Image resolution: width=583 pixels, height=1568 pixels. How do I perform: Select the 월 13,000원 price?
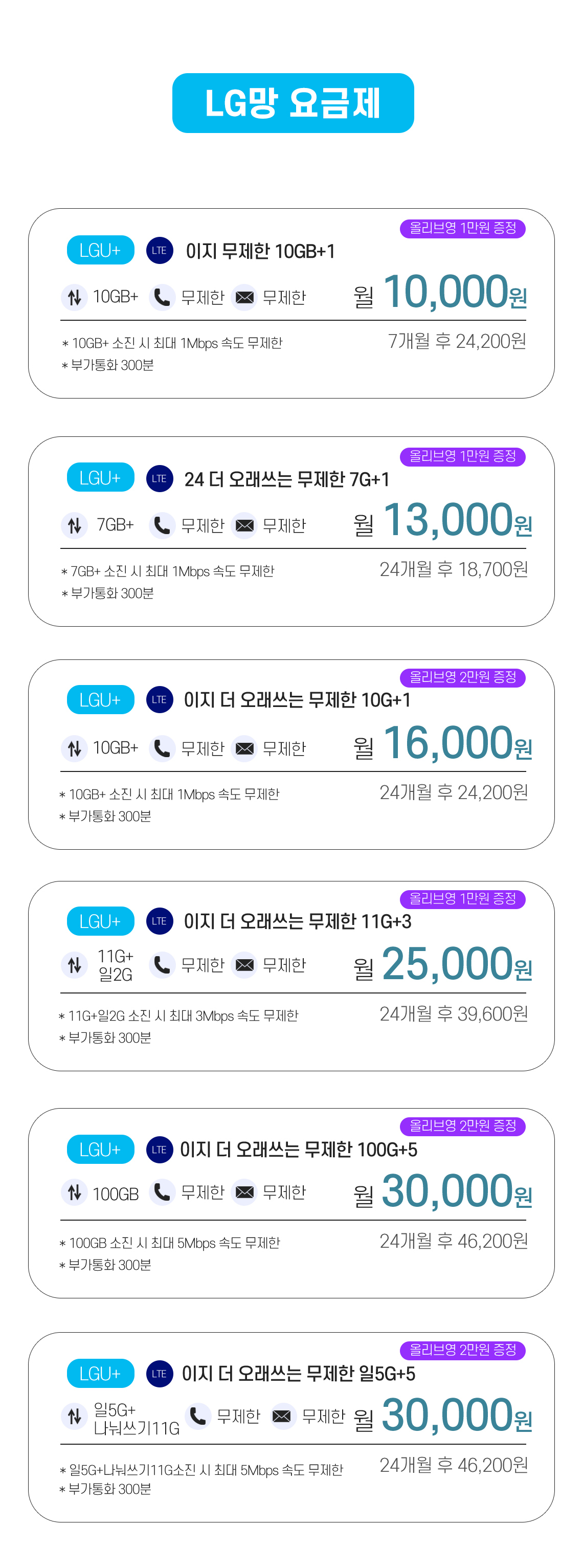(x=442, y=520)
